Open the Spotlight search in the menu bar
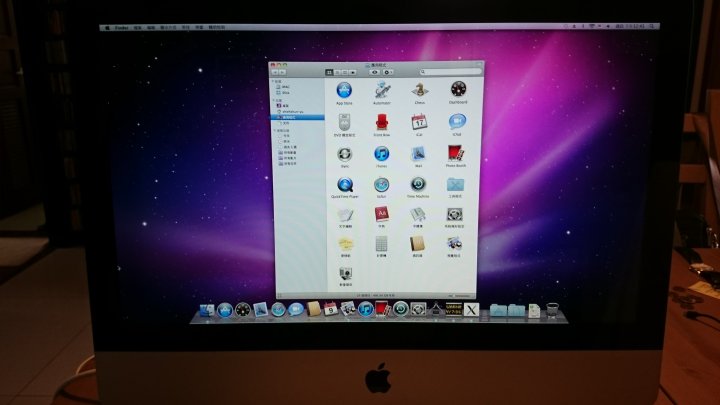 [652, 26]
